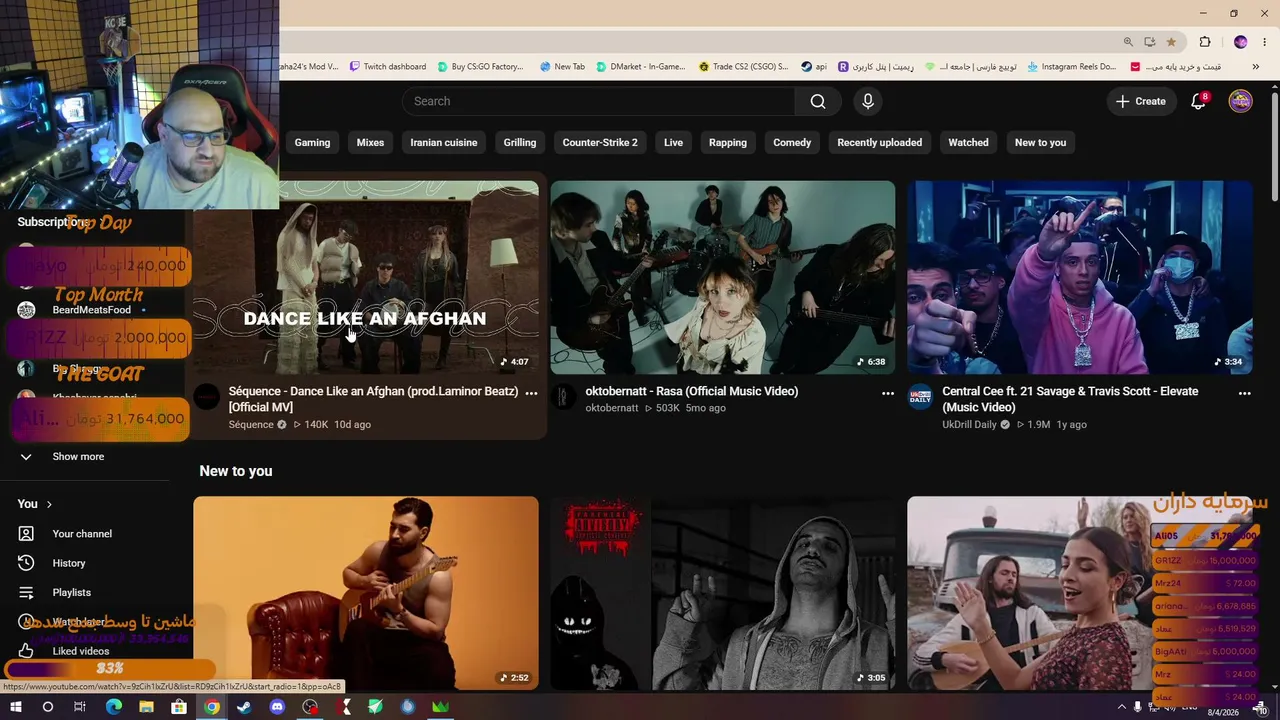The width and height of the screenshot is (1280, 720).
Task: Open the YouTube account avatar menu
Action: tap(1240, 101)
